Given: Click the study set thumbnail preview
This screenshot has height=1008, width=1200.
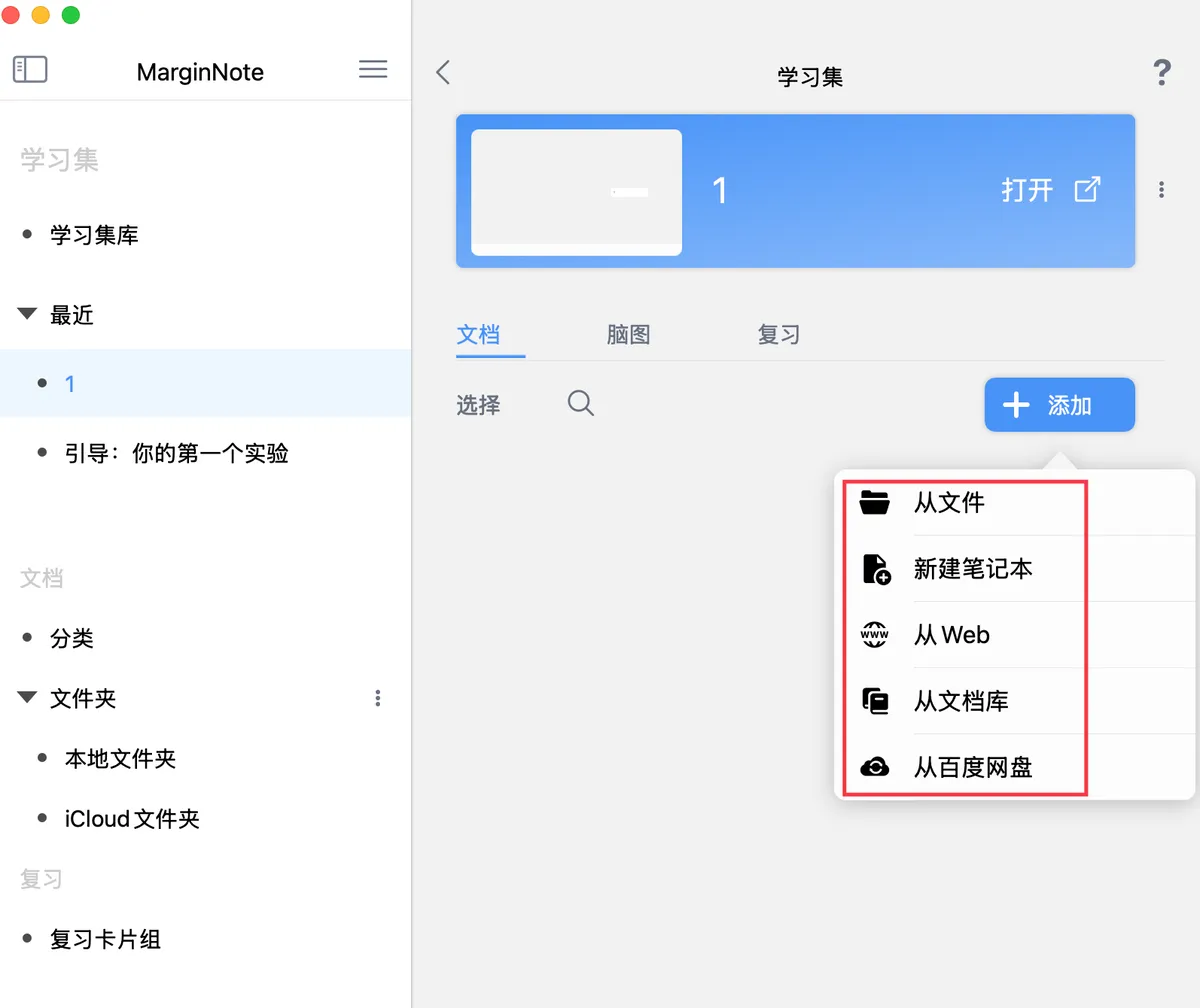Looking at the screenshot, I should point(577,192).
